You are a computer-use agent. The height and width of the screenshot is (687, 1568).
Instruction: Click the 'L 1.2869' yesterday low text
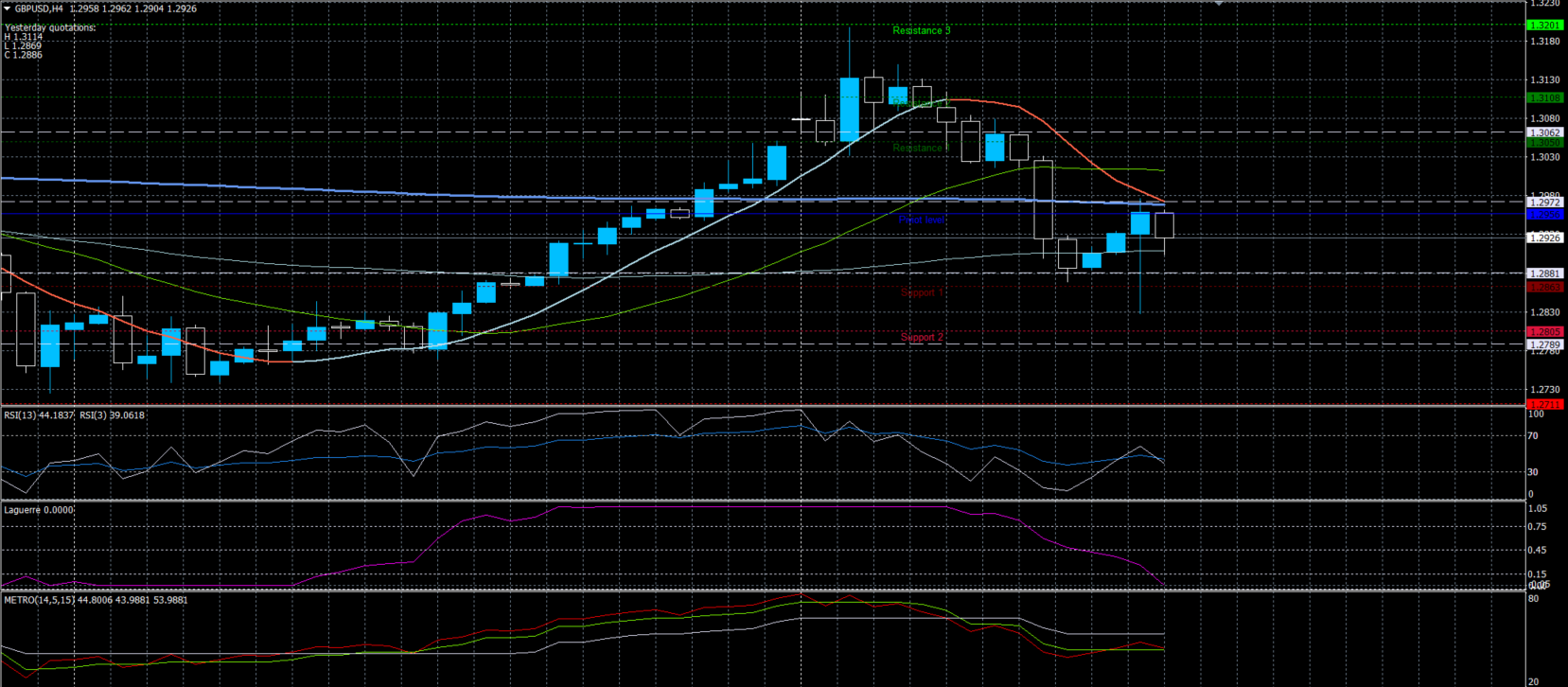click(23, 45)
